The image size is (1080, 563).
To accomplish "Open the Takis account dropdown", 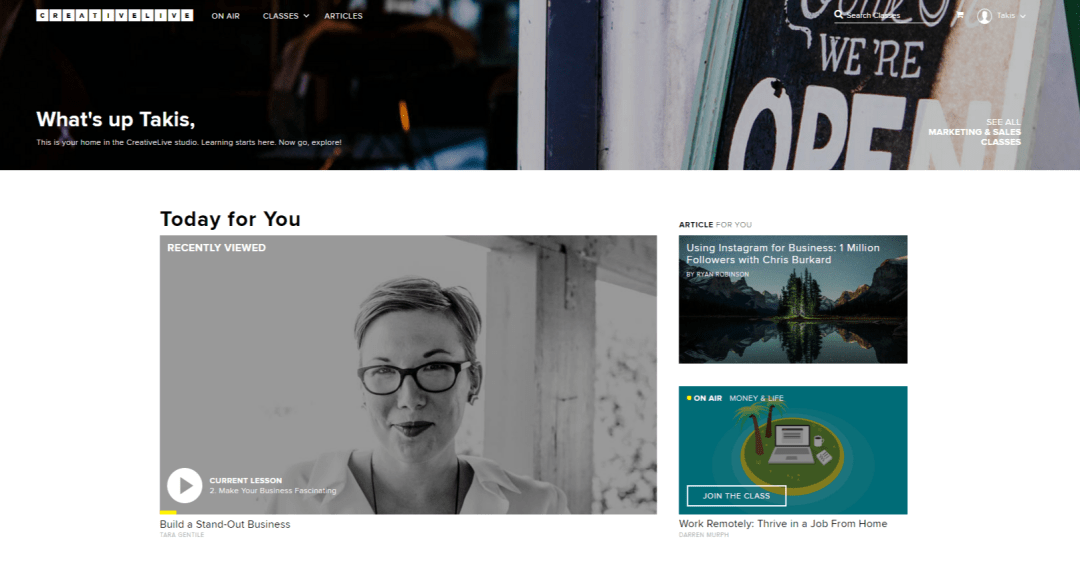I will click(x=1011, y=15).
